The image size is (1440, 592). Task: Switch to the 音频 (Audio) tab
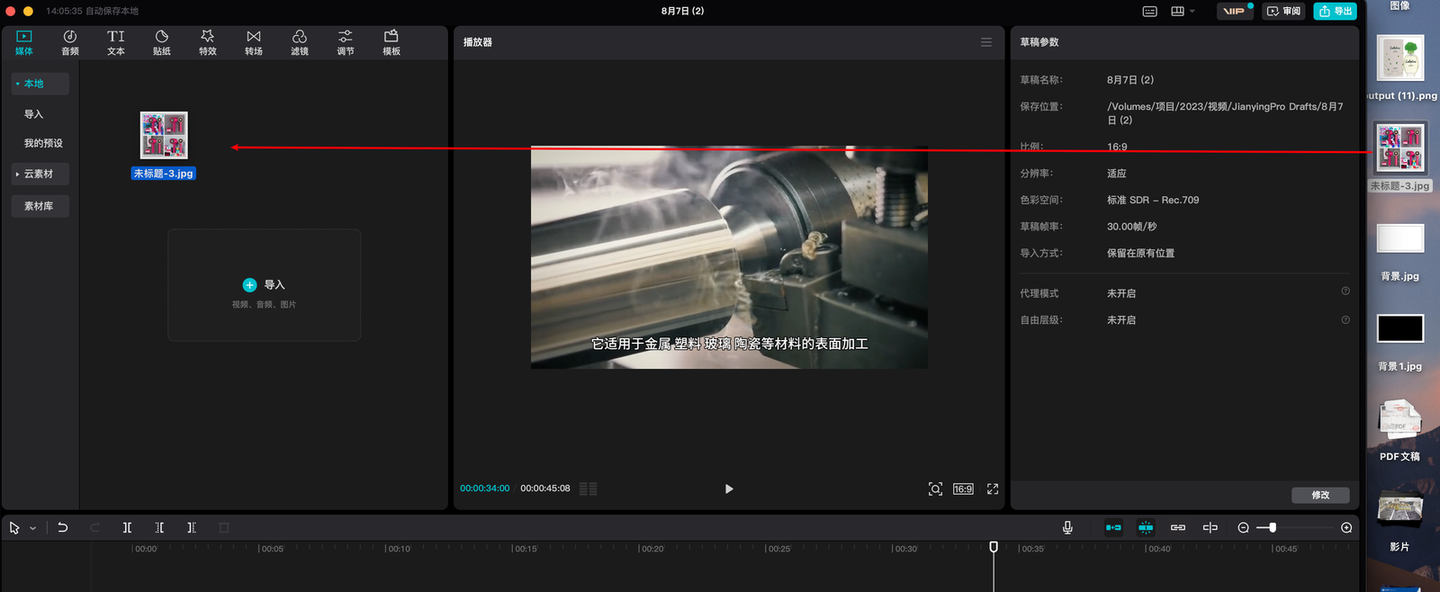click(x=70, y=42)
